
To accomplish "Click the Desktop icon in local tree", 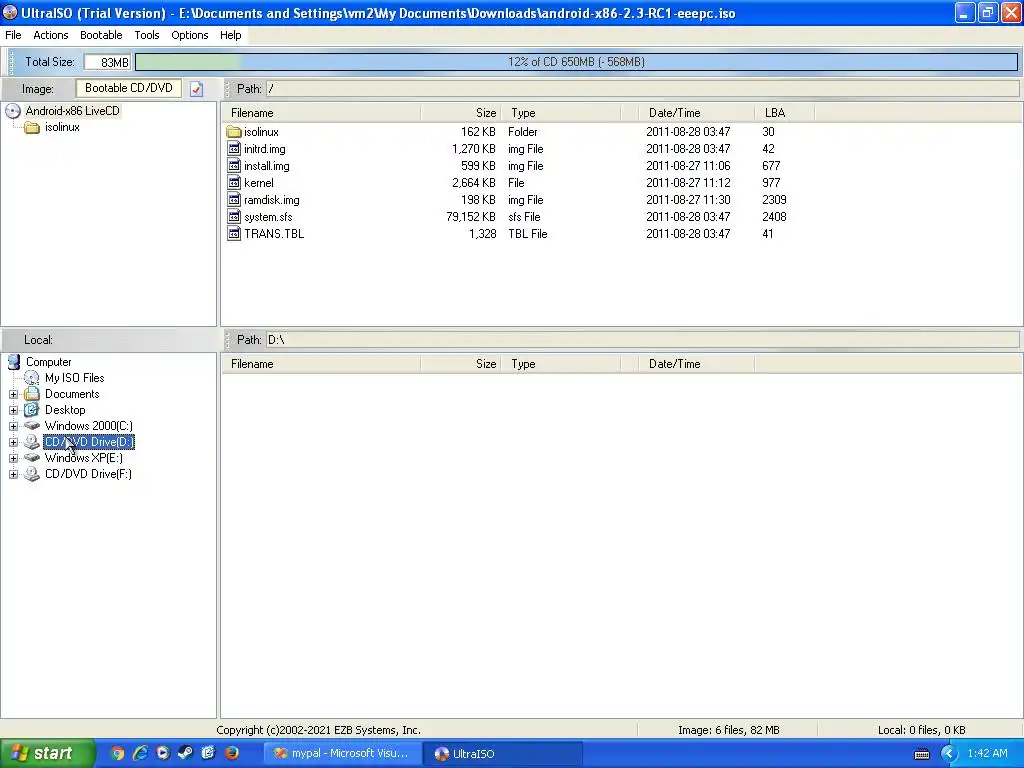I will pos(31,410).
